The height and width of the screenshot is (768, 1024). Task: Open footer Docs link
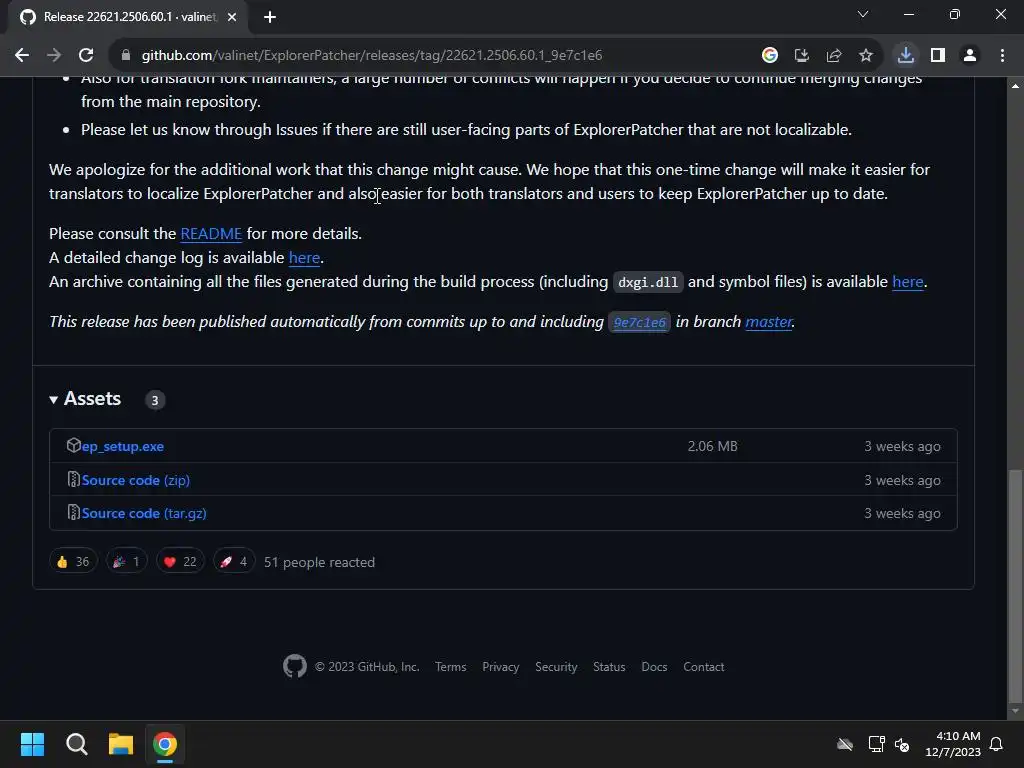pyautogui.click(x=654, y=667)
